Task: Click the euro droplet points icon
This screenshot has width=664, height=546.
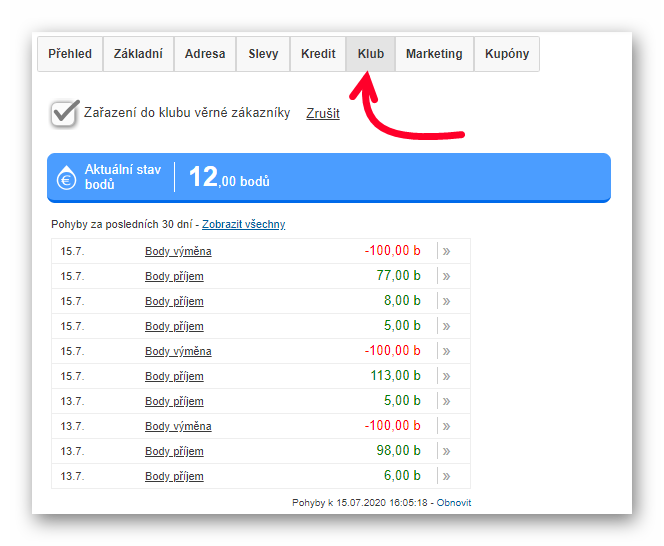Action: coord(67,178)
